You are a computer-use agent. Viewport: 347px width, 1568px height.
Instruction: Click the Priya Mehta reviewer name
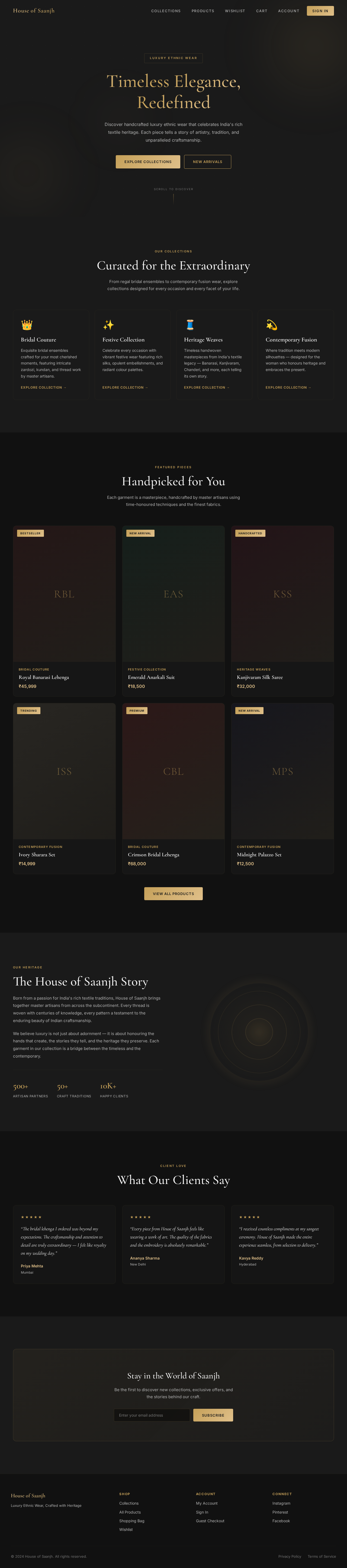click(32, 1266)
